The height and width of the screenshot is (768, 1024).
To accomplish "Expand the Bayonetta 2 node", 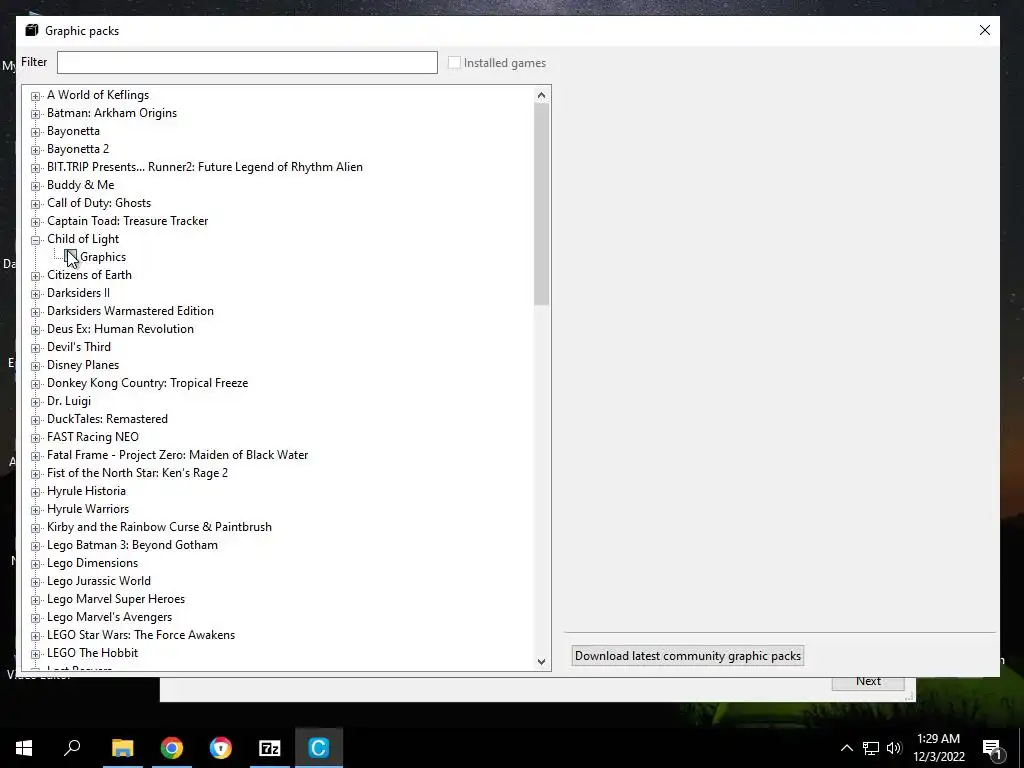I will 35,150.
